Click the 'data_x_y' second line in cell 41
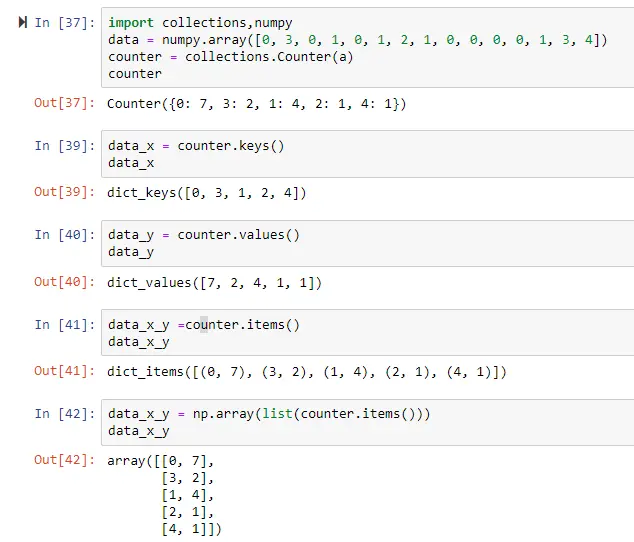 point(139,342)
